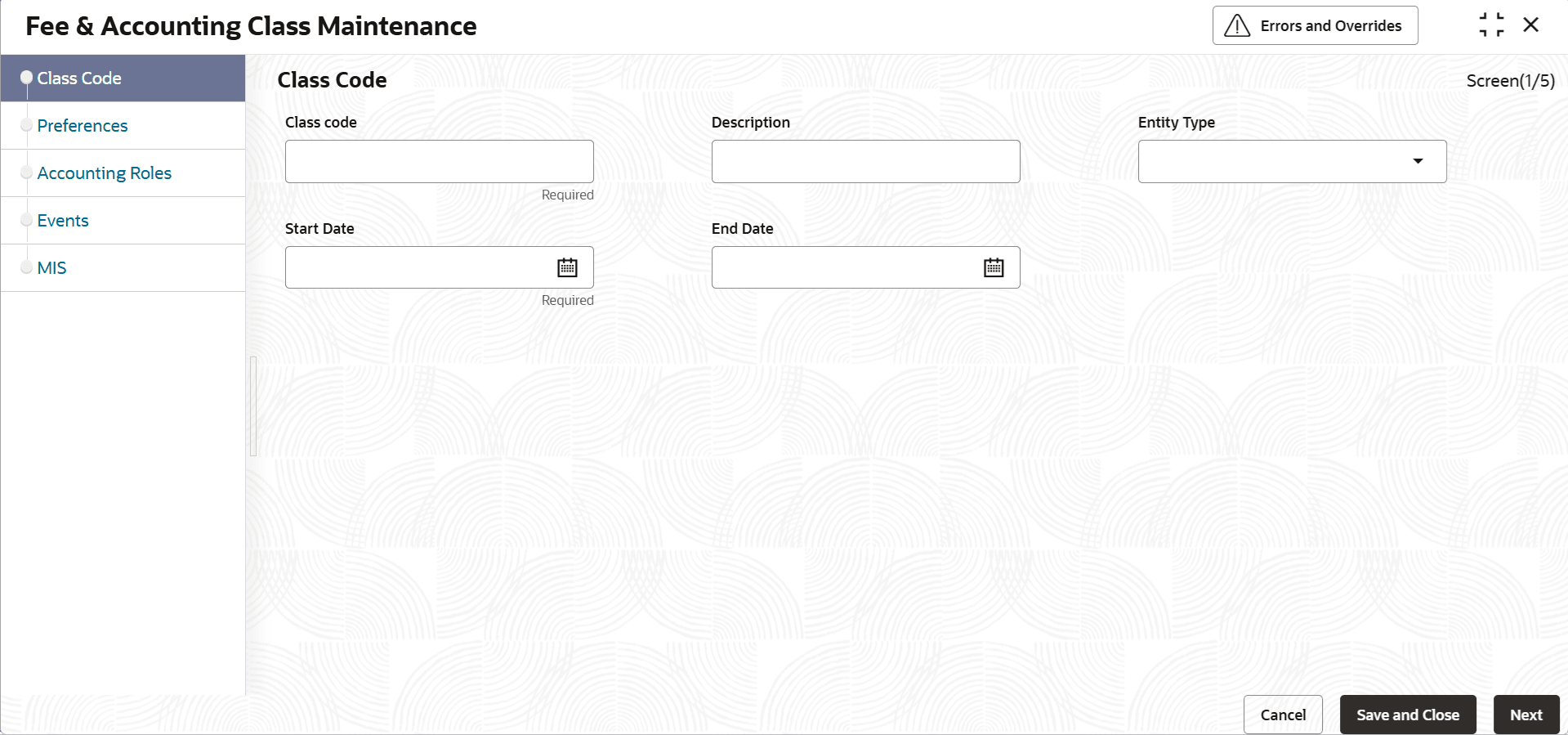This screenshot has height=735, width=1568.
Task: Click the Class Code step bullet
Action: 27,78
